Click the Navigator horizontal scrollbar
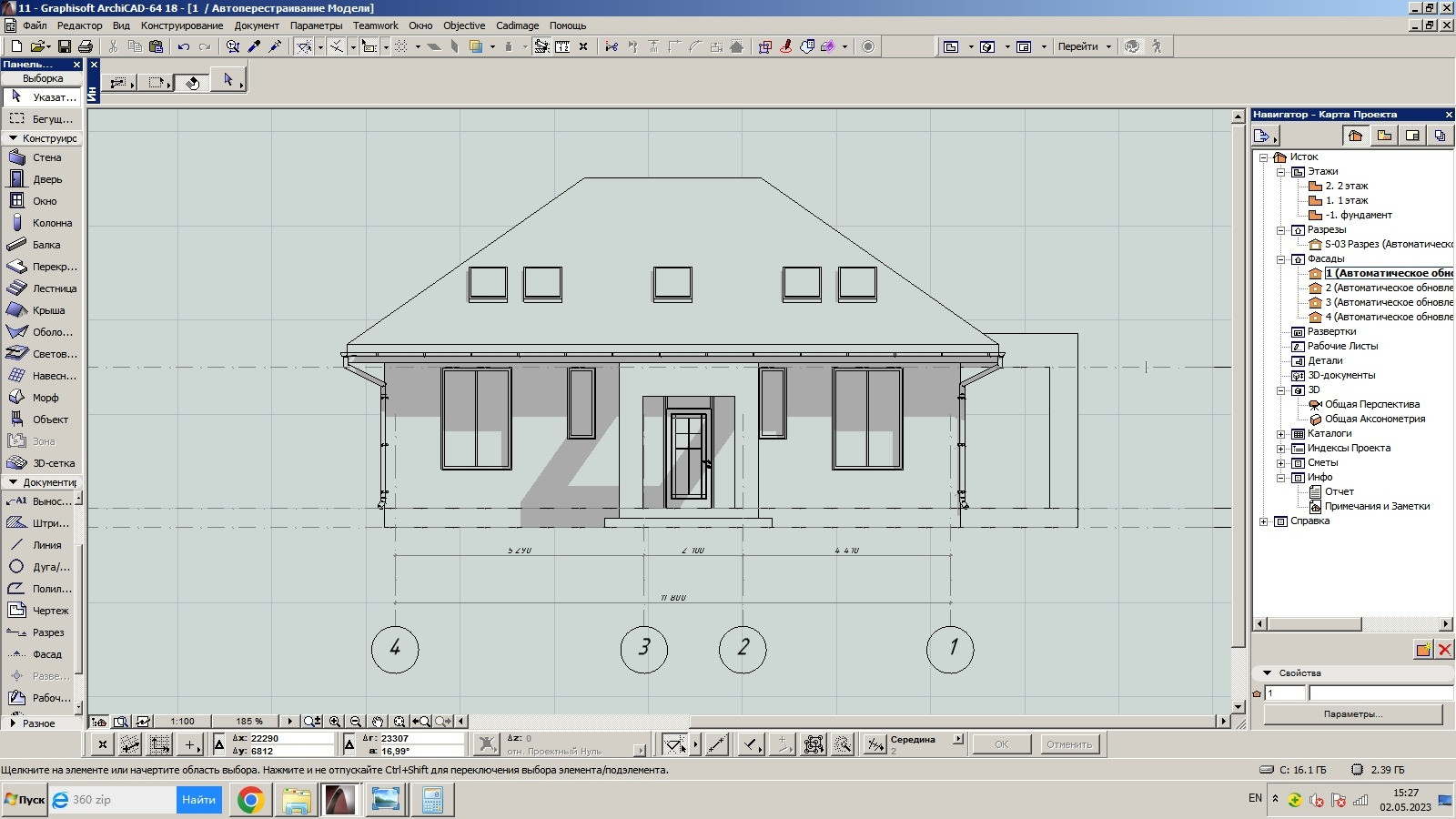The height and width of the screenshot is (819, 1456). click(1353, 624)
